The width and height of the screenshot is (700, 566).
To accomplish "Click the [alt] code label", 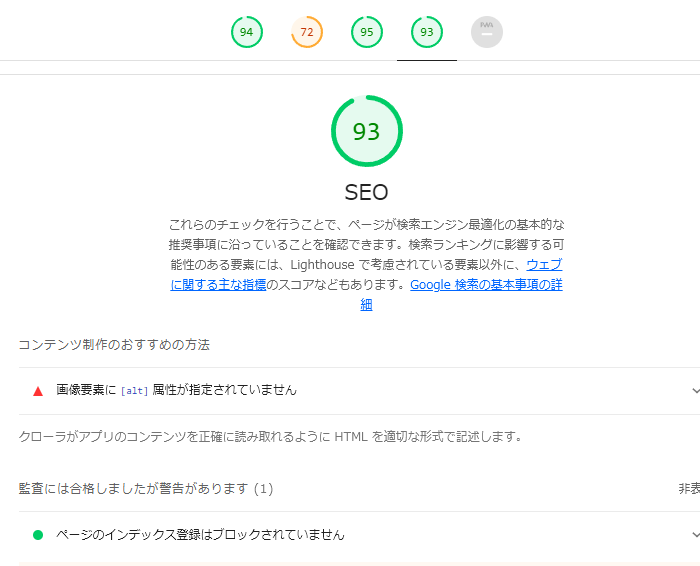I will (x=134, y=391).
